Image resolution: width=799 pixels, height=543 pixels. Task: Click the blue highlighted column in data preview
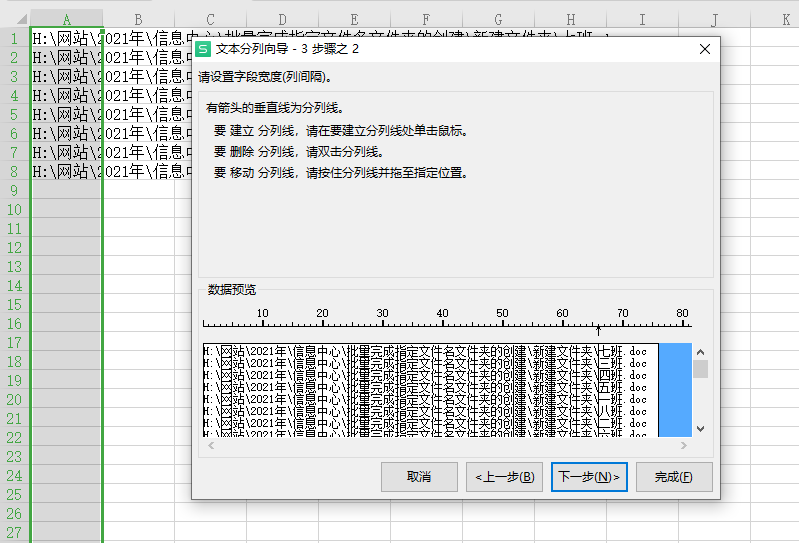pyautogui.click(x=674, y=390)
